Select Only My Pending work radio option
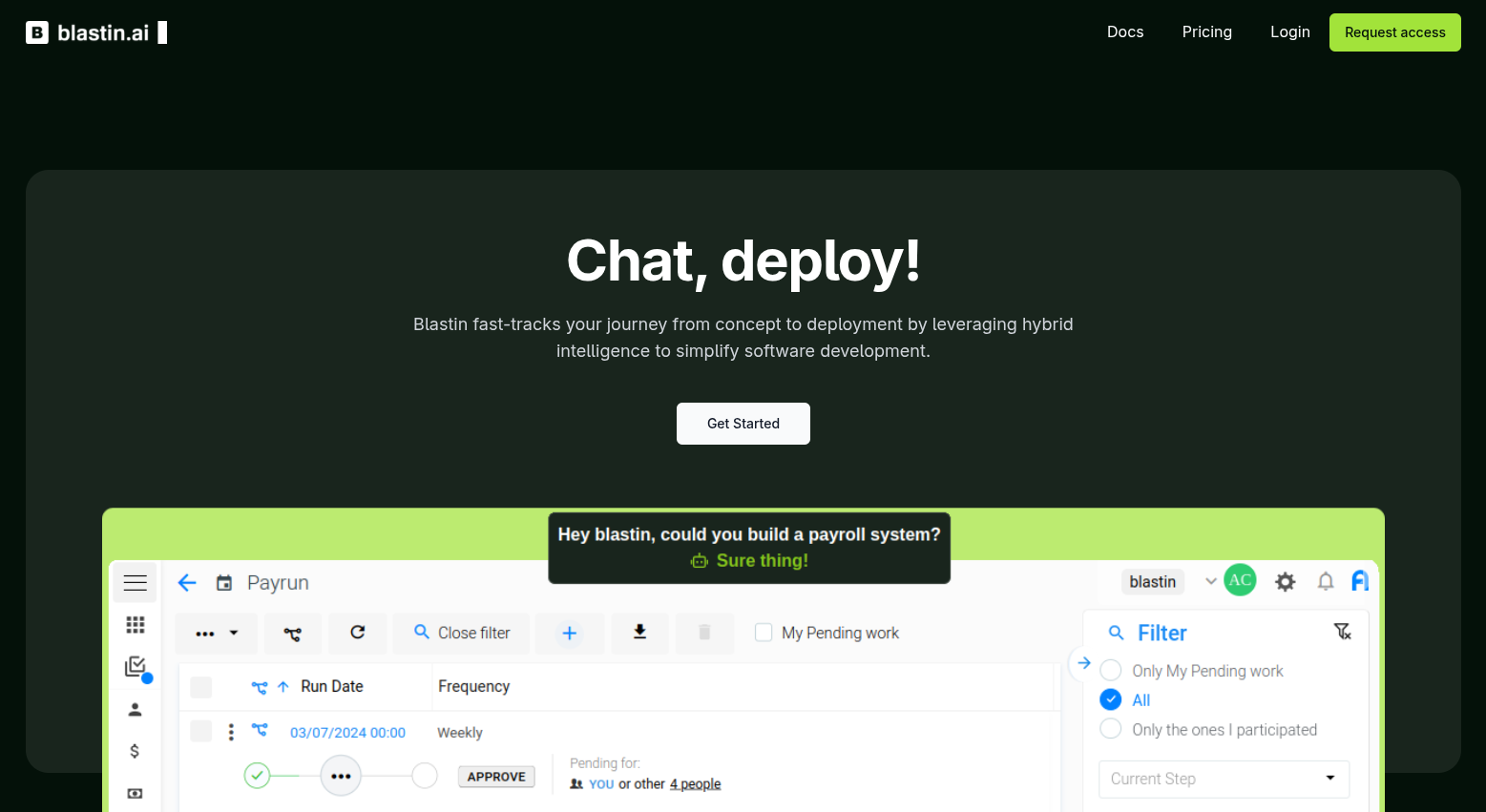Screen dimensions: 1486x812 1111,671
